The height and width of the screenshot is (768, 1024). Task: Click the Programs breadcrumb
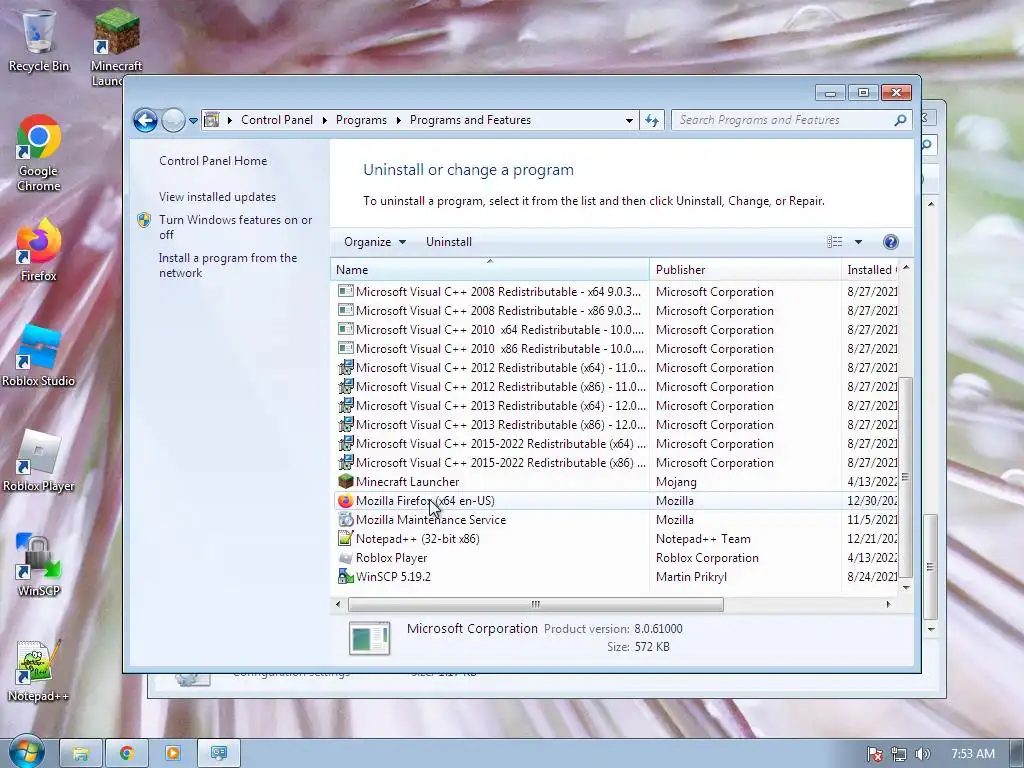tap(361, 120)
